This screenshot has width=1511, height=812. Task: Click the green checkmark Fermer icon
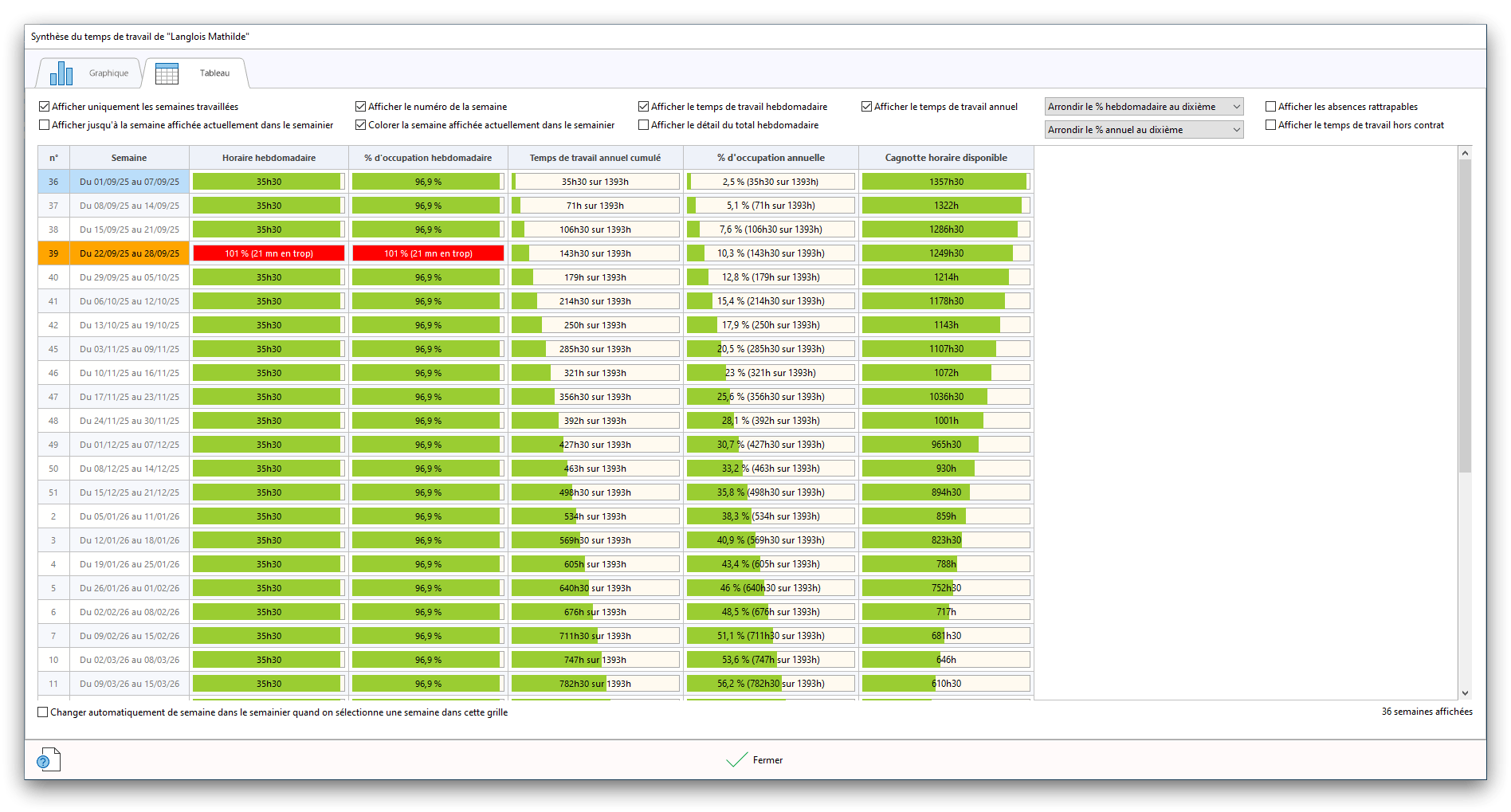coord(736,760)
